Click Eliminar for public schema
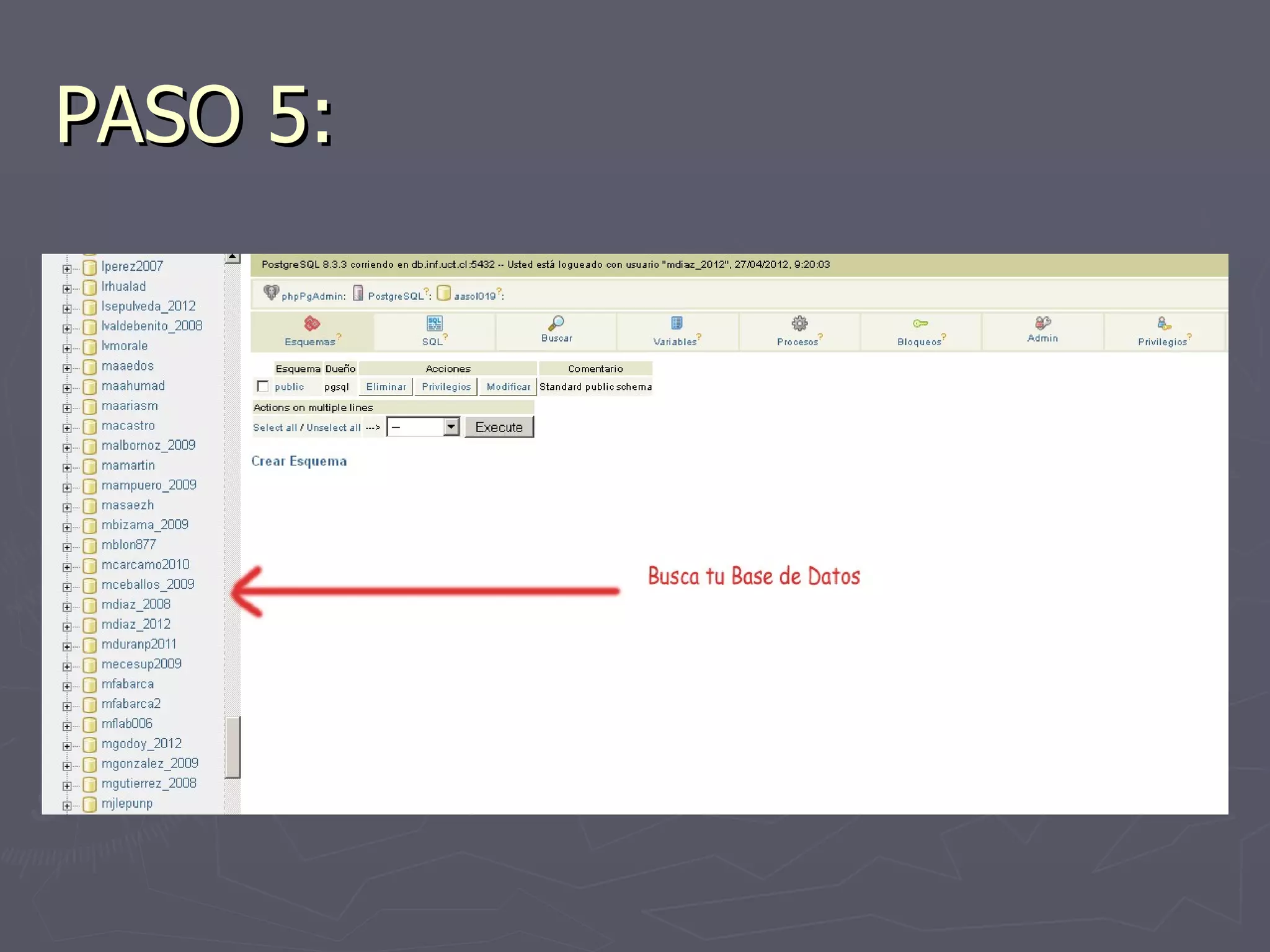This screenshot has width=1270, height=952. pyautogui.click(x=386, y=387)
